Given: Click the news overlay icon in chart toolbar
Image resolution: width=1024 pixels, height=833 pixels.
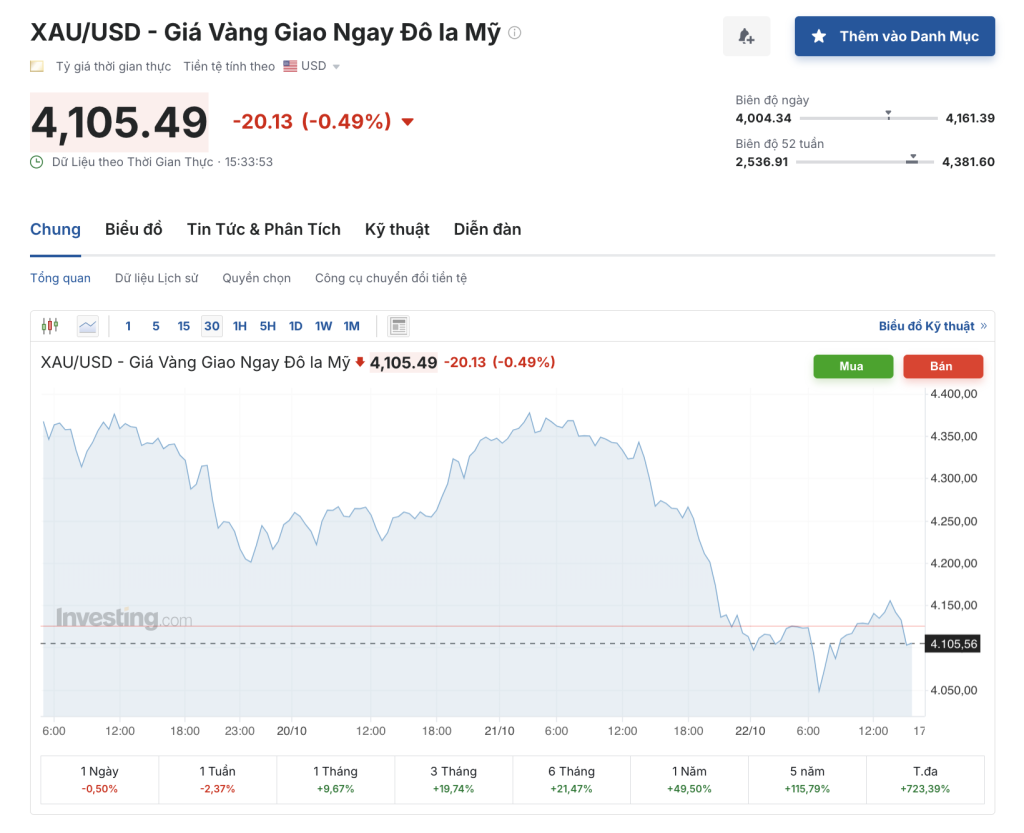Looking at the screenshot, I should pos(399,326).
